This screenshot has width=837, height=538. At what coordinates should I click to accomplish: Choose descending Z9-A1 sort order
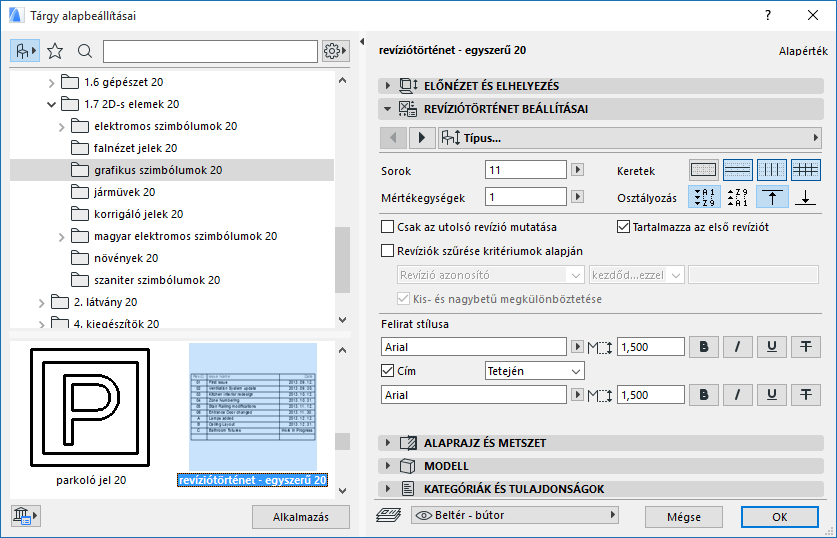pyautogui.click(x=738, y=197)
